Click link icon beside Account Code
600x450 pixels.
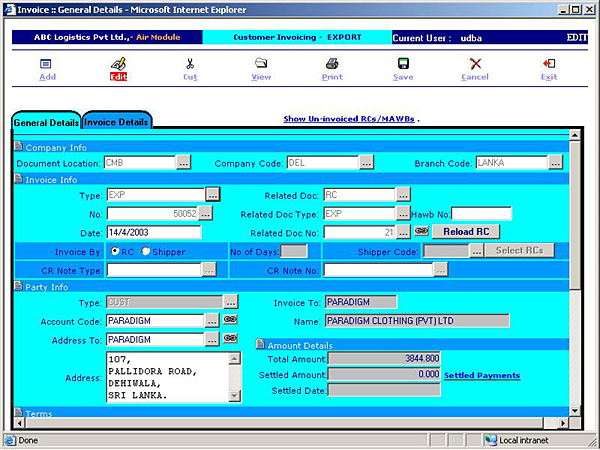point(230,320)
